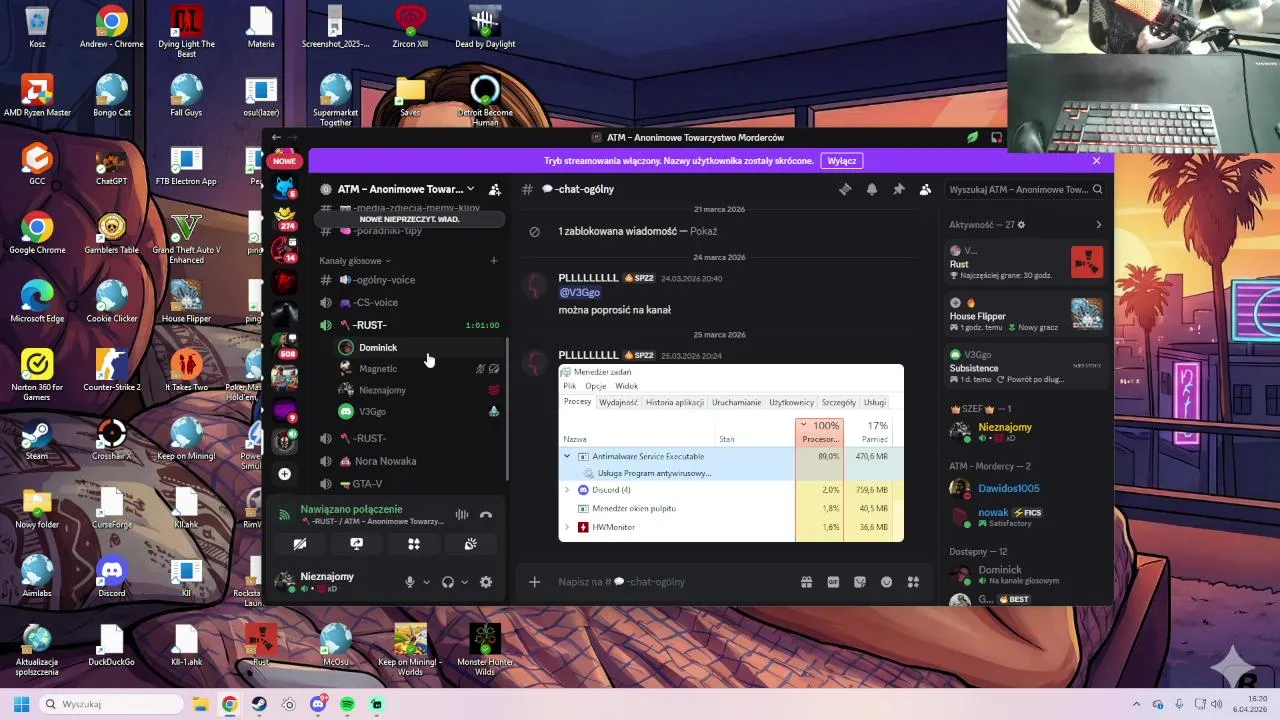The height and width of the screenshot is (720, 1280).
Task: Join the GTA-V voice channel
Action: point(410,484)
